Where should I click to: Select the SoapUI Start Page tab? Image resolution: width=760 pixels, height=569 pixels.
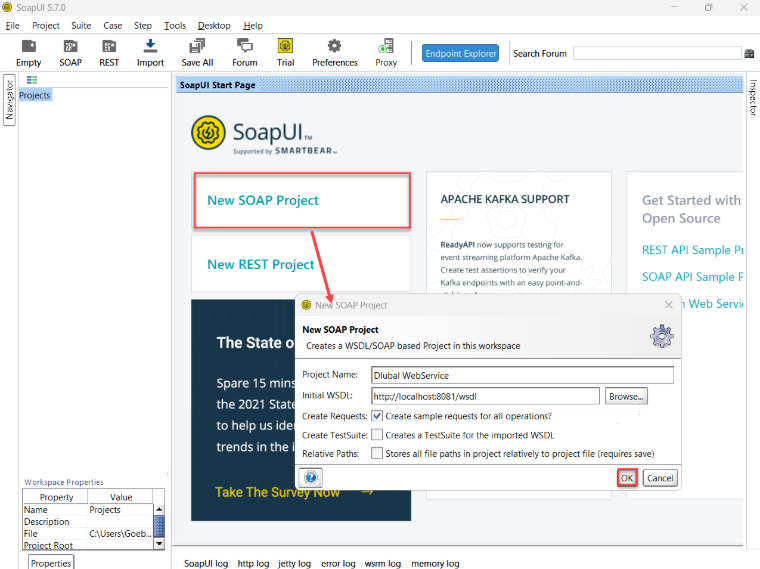pos(217,85)
